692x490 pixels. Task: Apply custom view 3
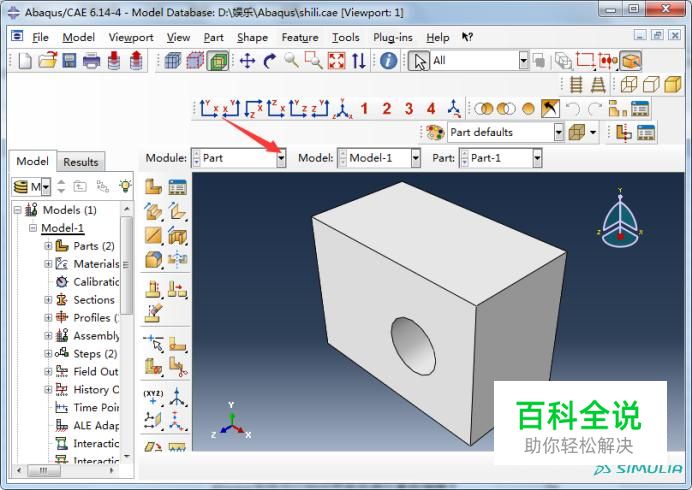(x=409, y=109)
